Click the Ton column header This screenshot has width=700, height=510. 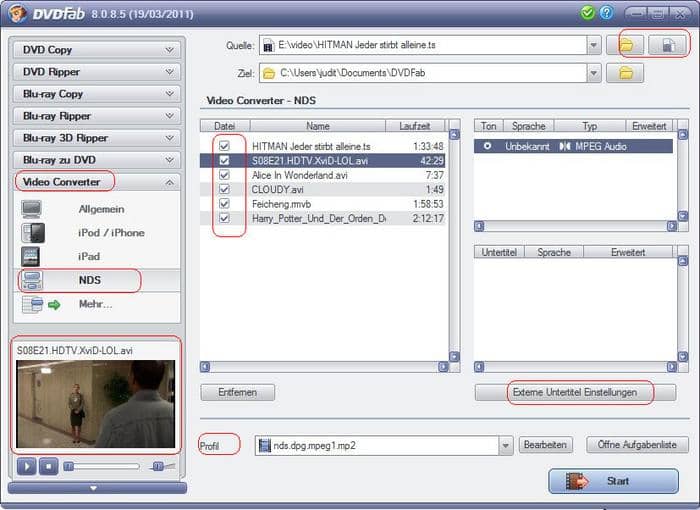(x=488, y=126)
